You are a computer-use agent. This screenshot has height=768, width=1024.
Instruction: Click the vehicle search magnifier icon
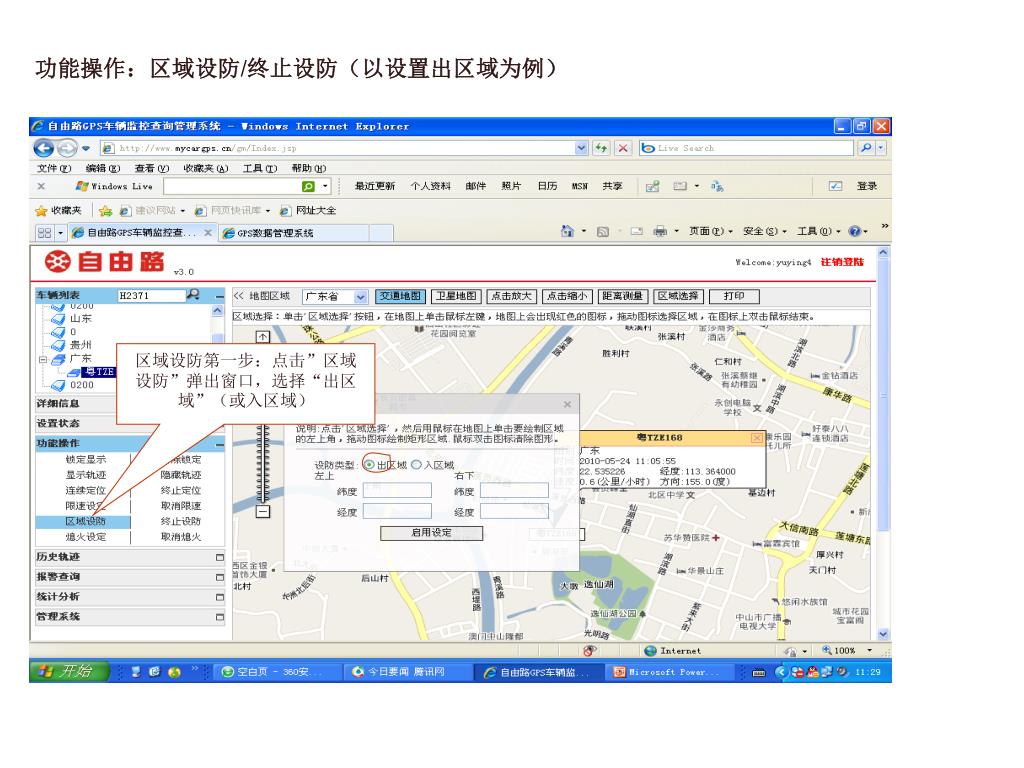pyautogui.click(x=193, y=295)
